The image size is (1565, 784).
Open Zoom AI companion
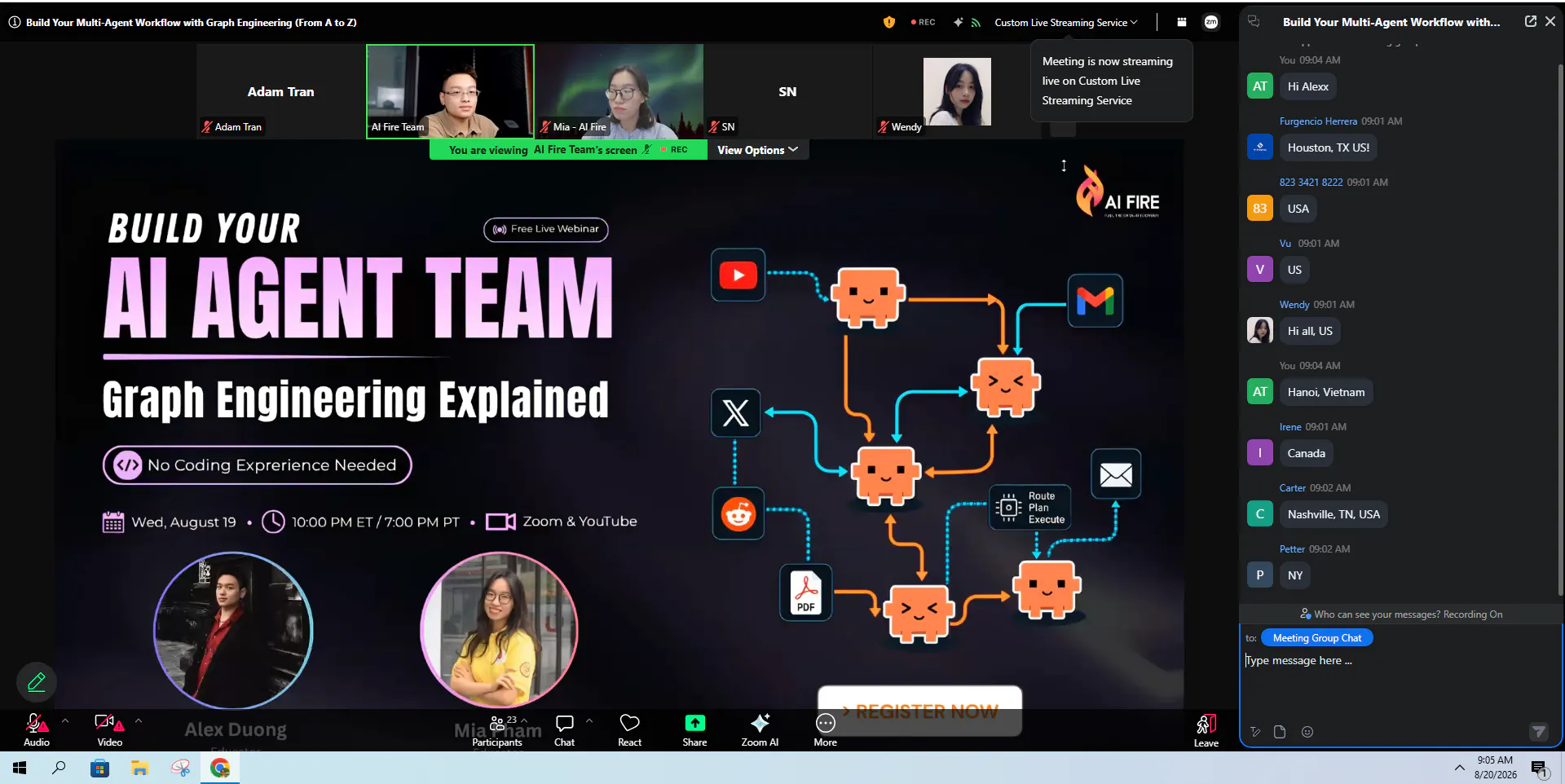(760, 729)
